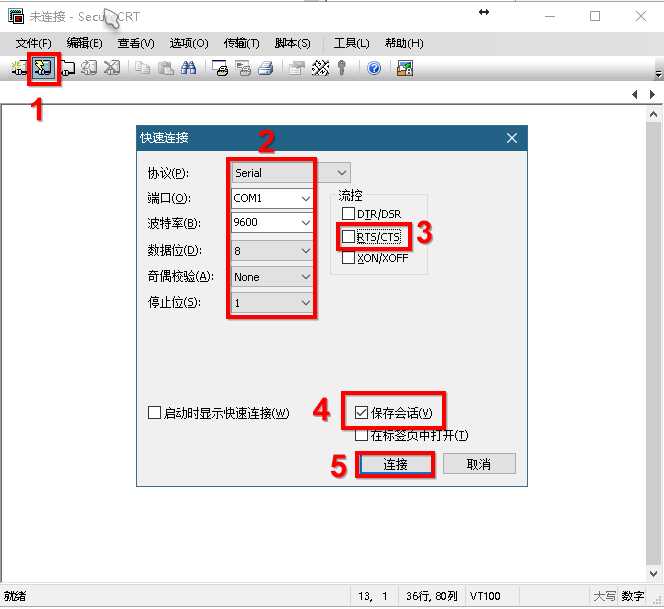Click the terminal scrollbar down arrow

653,574
